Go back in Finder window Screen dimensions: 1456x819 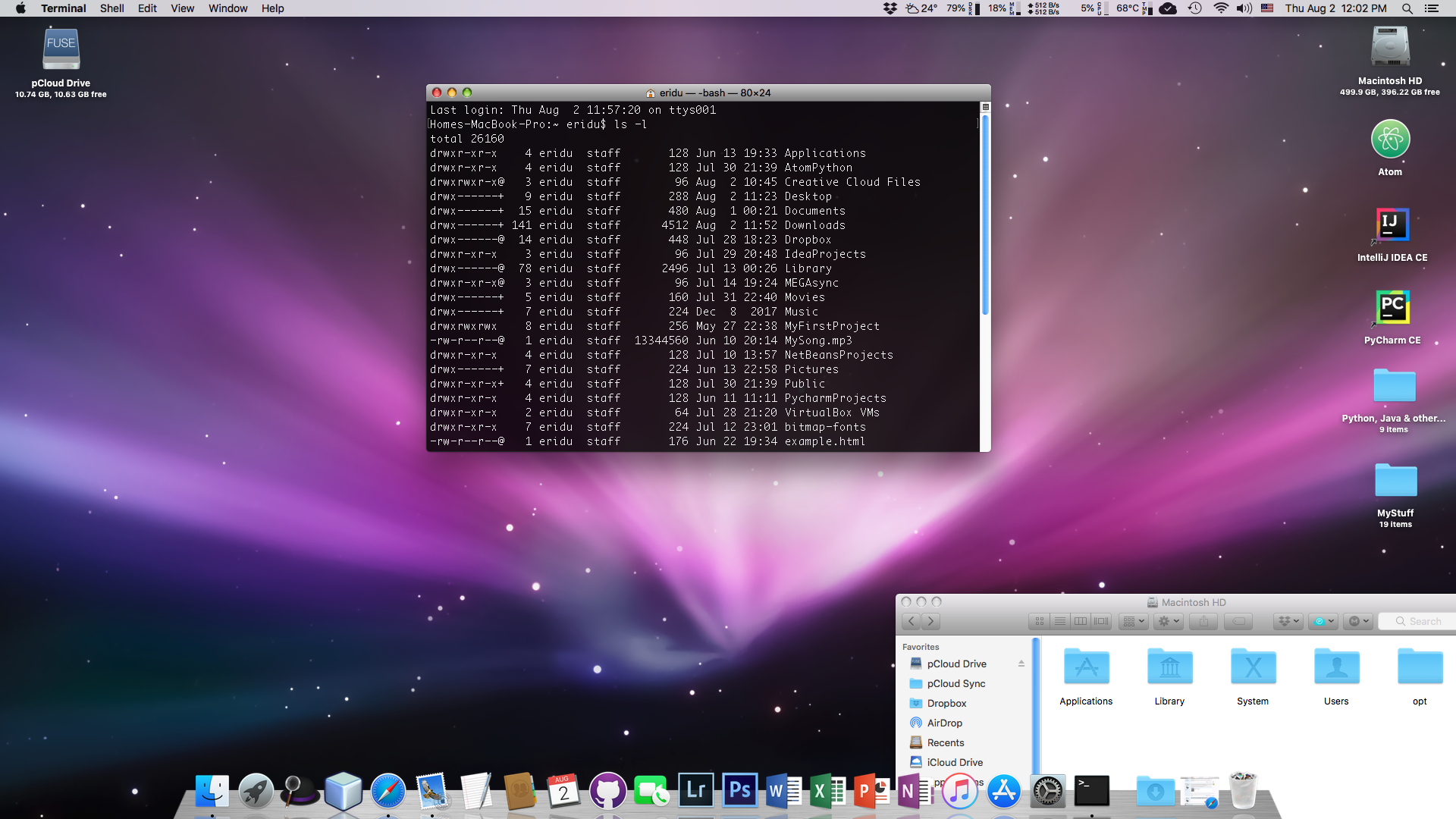912,621
